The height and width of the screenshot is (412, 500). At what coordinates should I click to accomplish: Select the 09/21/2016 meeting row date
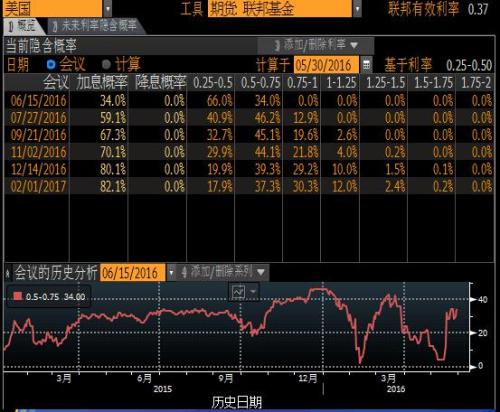[38, 135]
